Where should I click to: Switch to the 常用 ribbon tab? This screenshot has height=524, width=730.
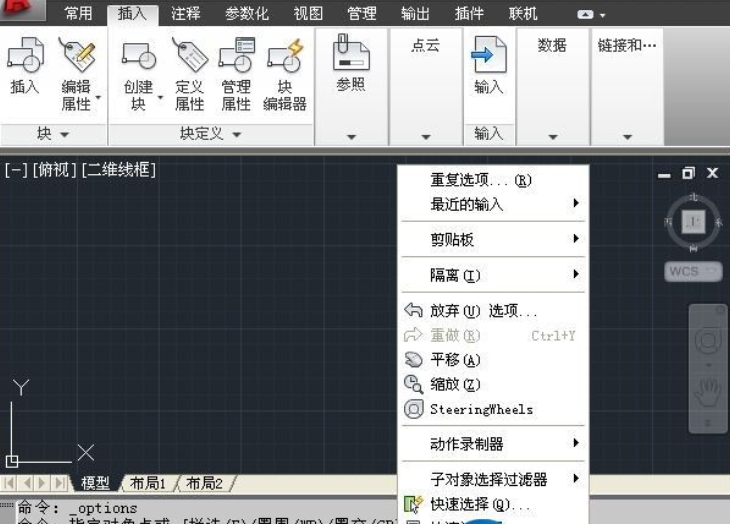(78, 13)
